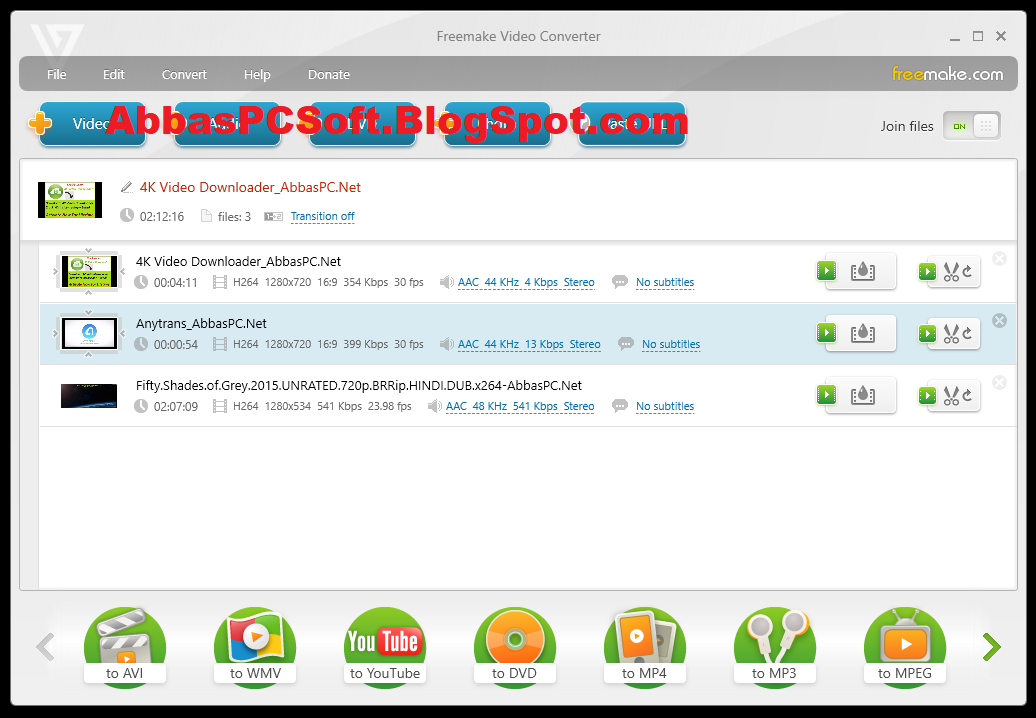This screenshot has width=1036, height=718.
Task: Open cut editor for Fifty.Shades row
Action: (949, 396)
